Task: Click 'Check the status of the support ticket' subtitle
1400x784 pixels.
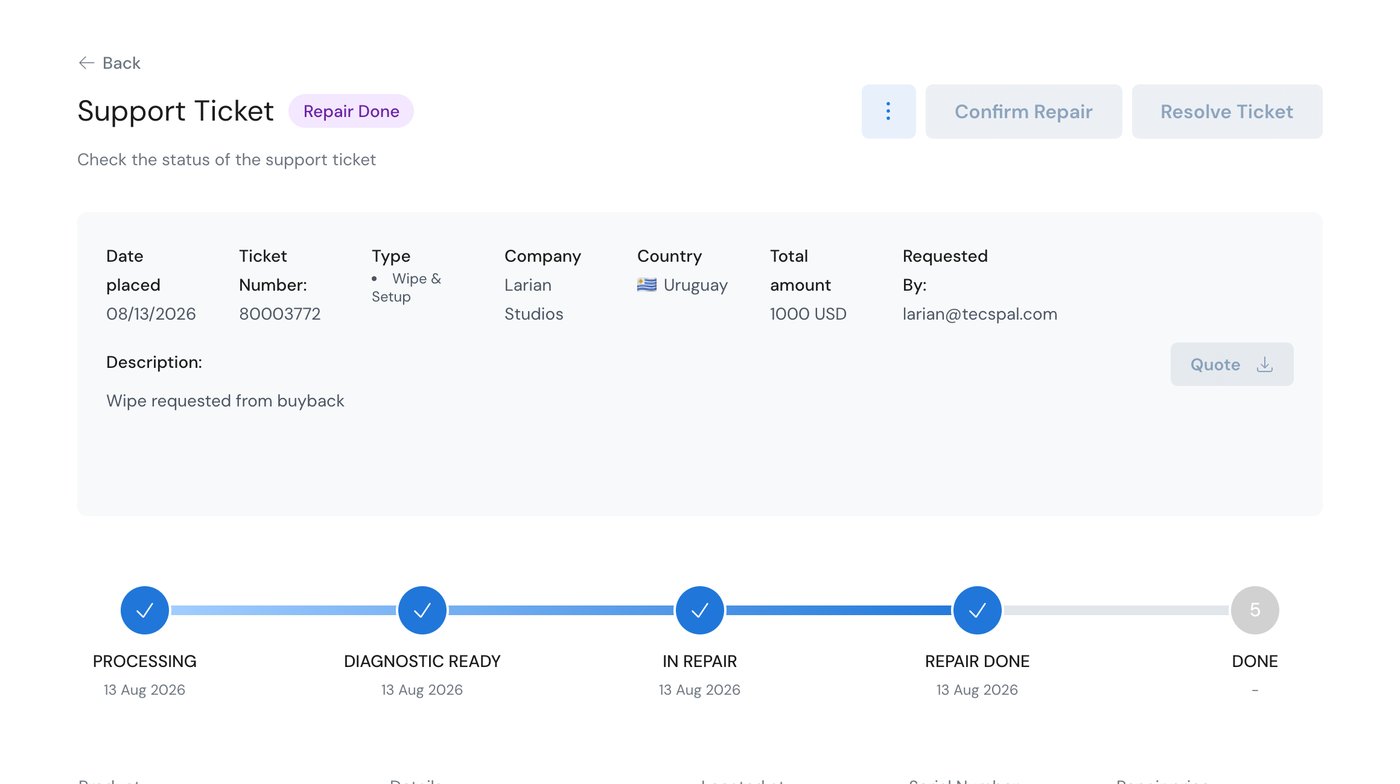Action: click(x=226, y=160)
